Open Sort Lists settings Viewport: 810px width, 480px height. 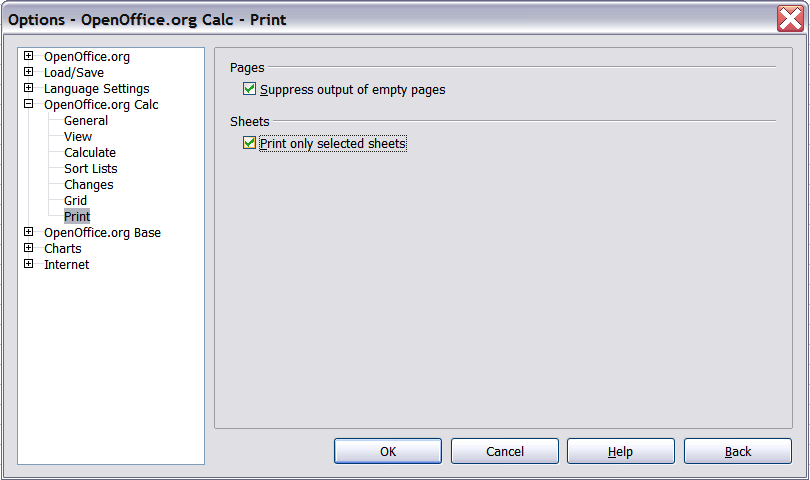[91, 169]
